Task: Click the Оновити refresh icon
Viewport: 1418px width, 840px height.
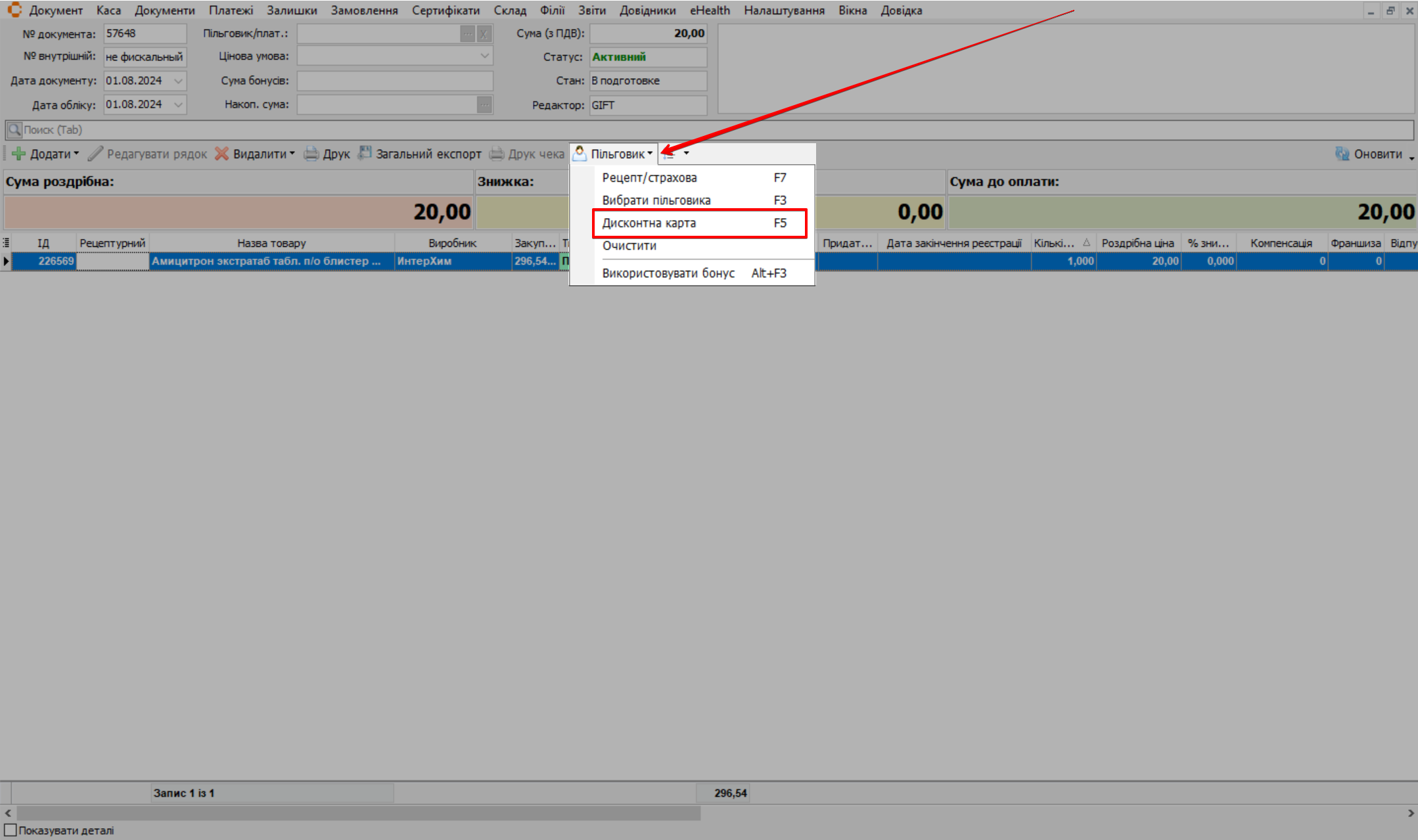Action: click(1342, 154)
